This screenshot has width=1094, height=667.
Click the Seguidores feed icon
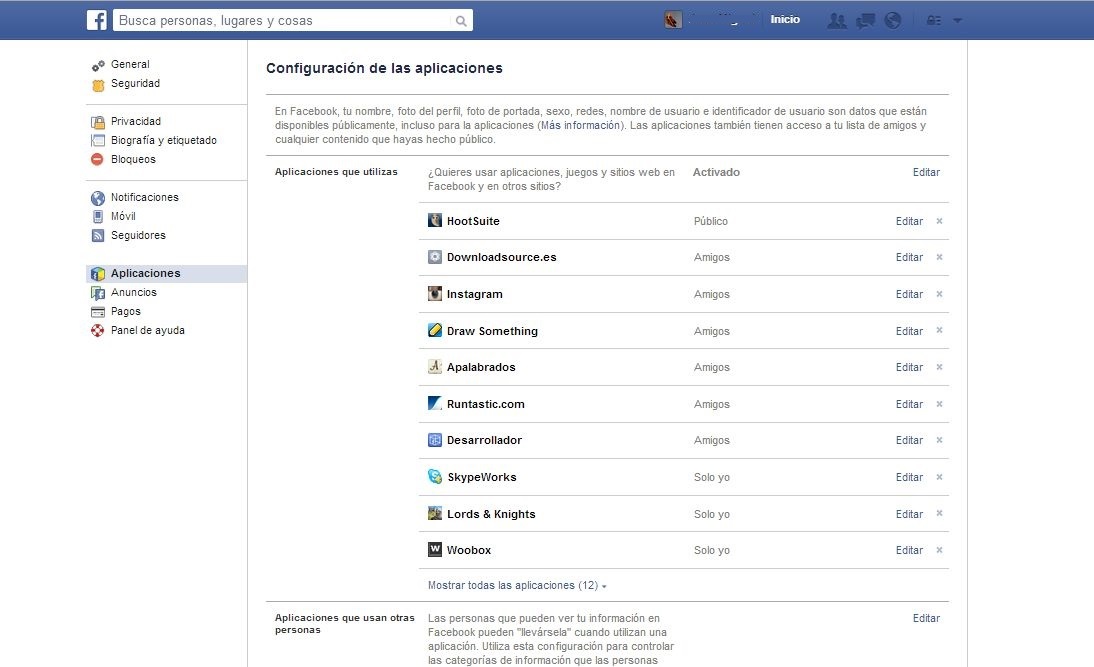pyautogui.click(x=98, y=236)
